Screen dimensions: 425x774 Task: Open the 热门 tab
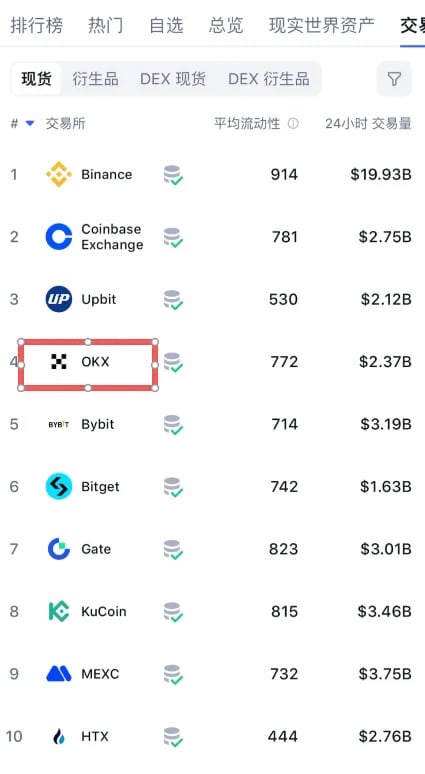click(106, 25)
